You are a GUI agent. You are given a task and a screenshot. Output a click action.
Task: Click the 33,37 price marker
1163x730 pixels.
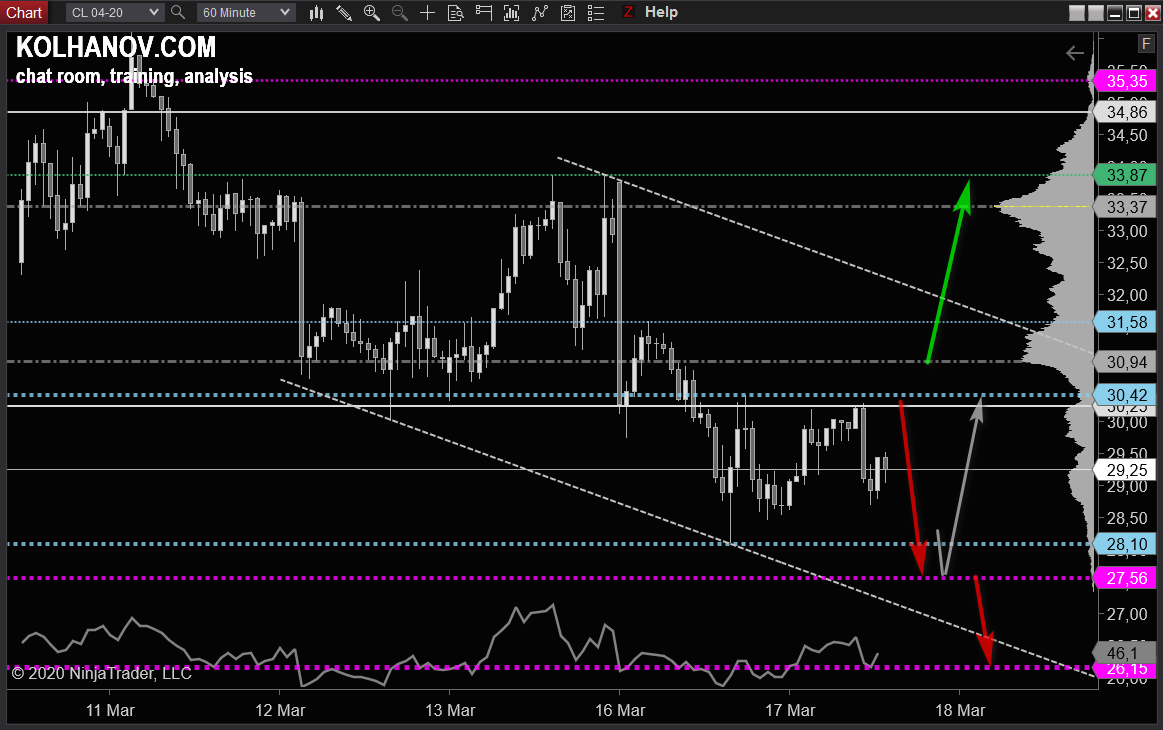(x=1126, y=207)
